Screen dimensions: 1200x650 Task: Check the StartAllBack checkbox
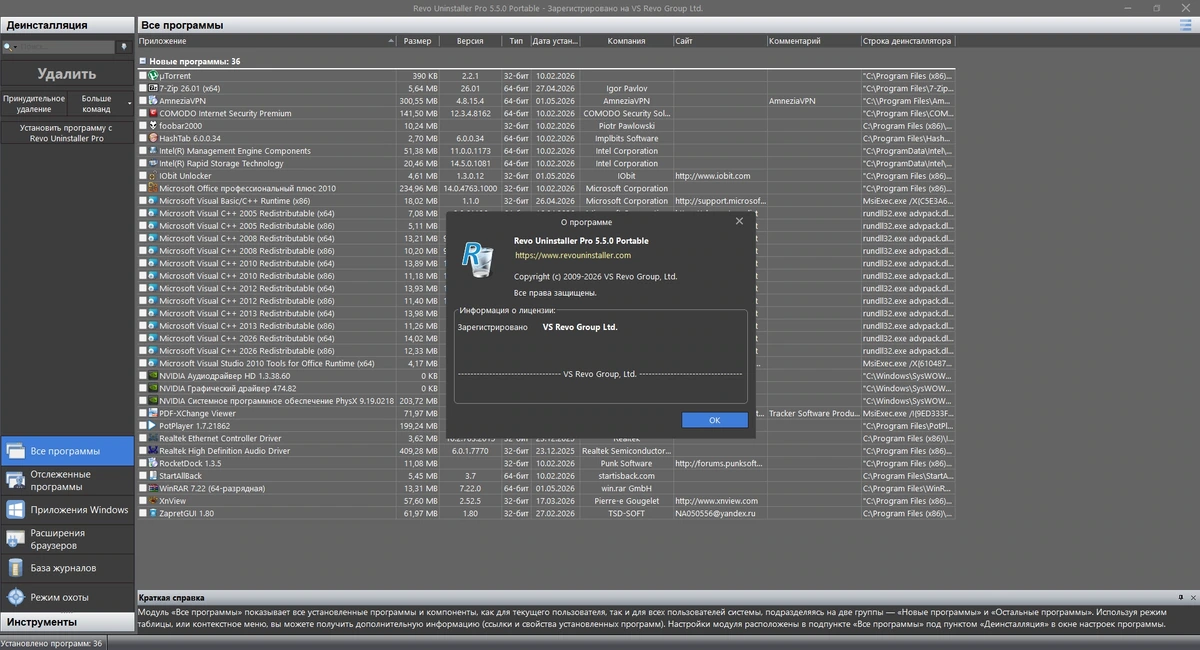tap(143, 476)
